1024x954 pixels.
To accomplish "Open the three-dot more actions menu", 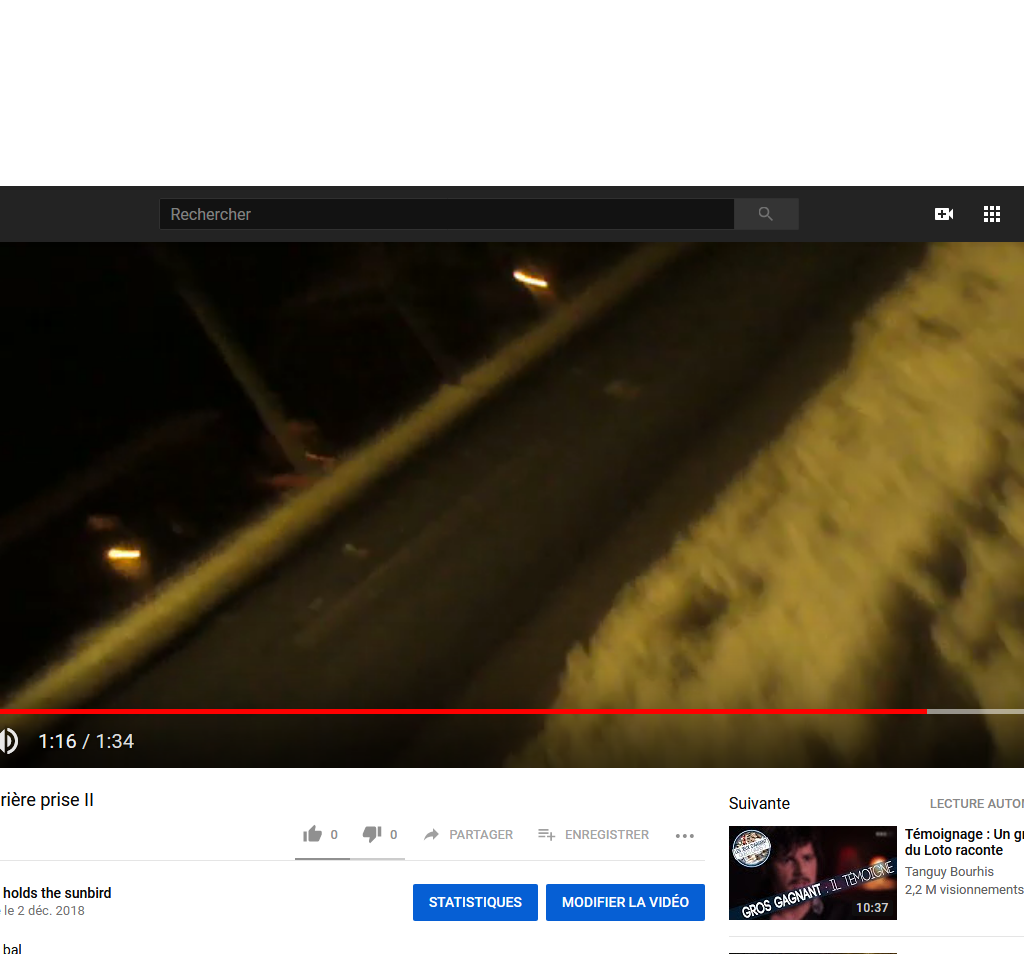I will pyautogui.click(x=684, y=835).
